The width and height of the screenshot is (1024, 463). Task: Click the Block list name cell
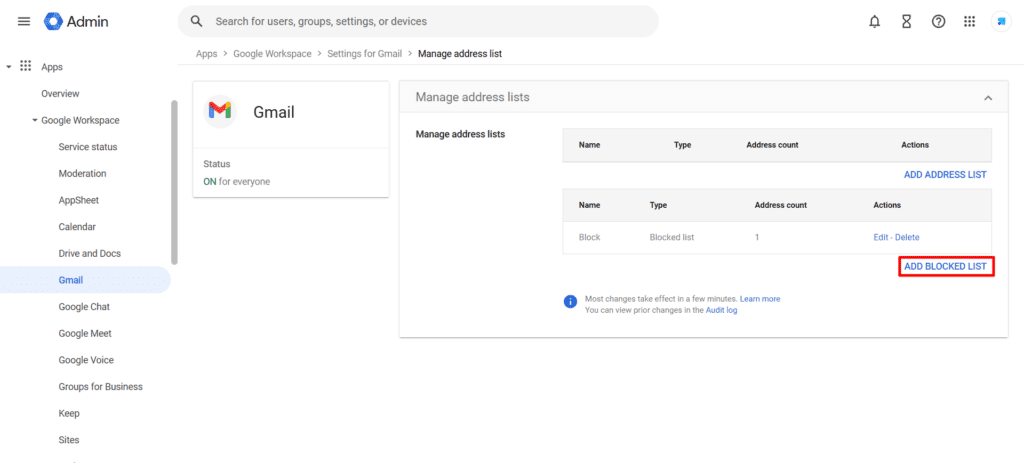pos(589,237)
